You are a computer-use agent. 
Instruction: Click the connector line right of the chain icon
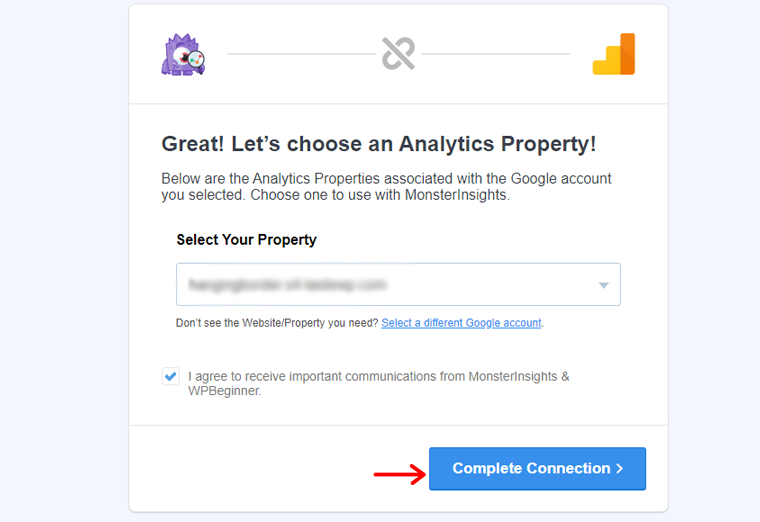point(495,54)
